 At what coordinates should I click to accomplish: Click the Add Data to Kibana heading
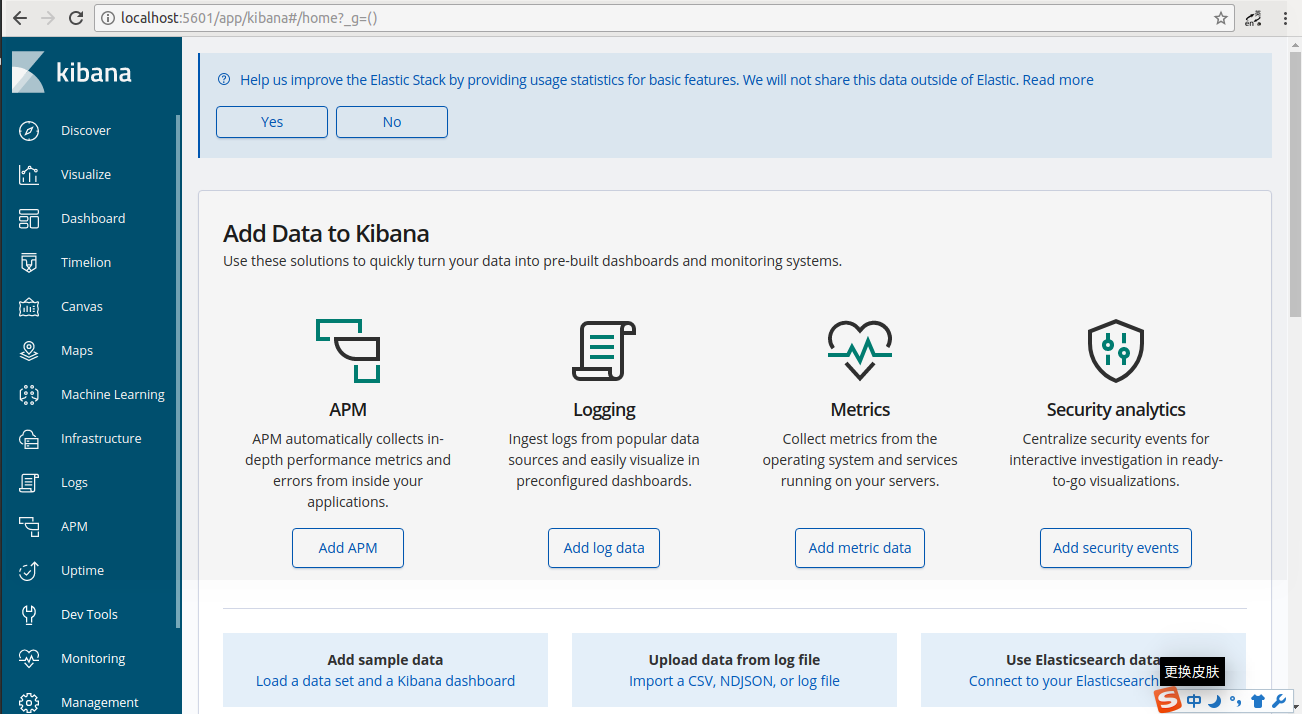click(x=326, y=234)
